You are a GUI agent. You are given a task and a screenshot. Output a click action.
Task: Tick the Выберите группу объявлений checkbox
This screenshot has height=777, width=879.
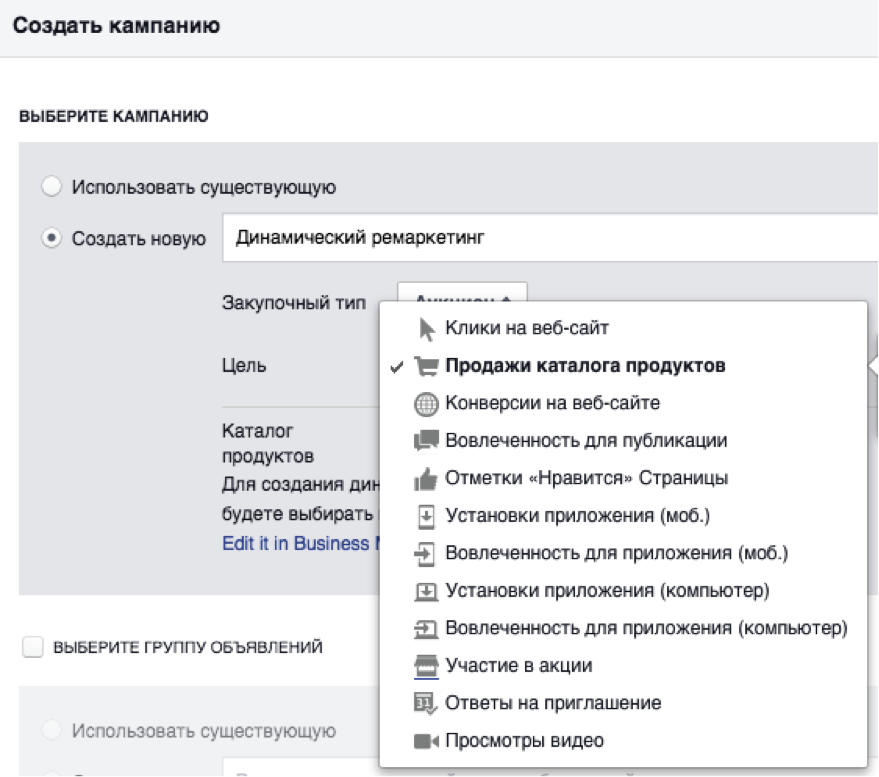pyautogui.click(x=33, y=648)
